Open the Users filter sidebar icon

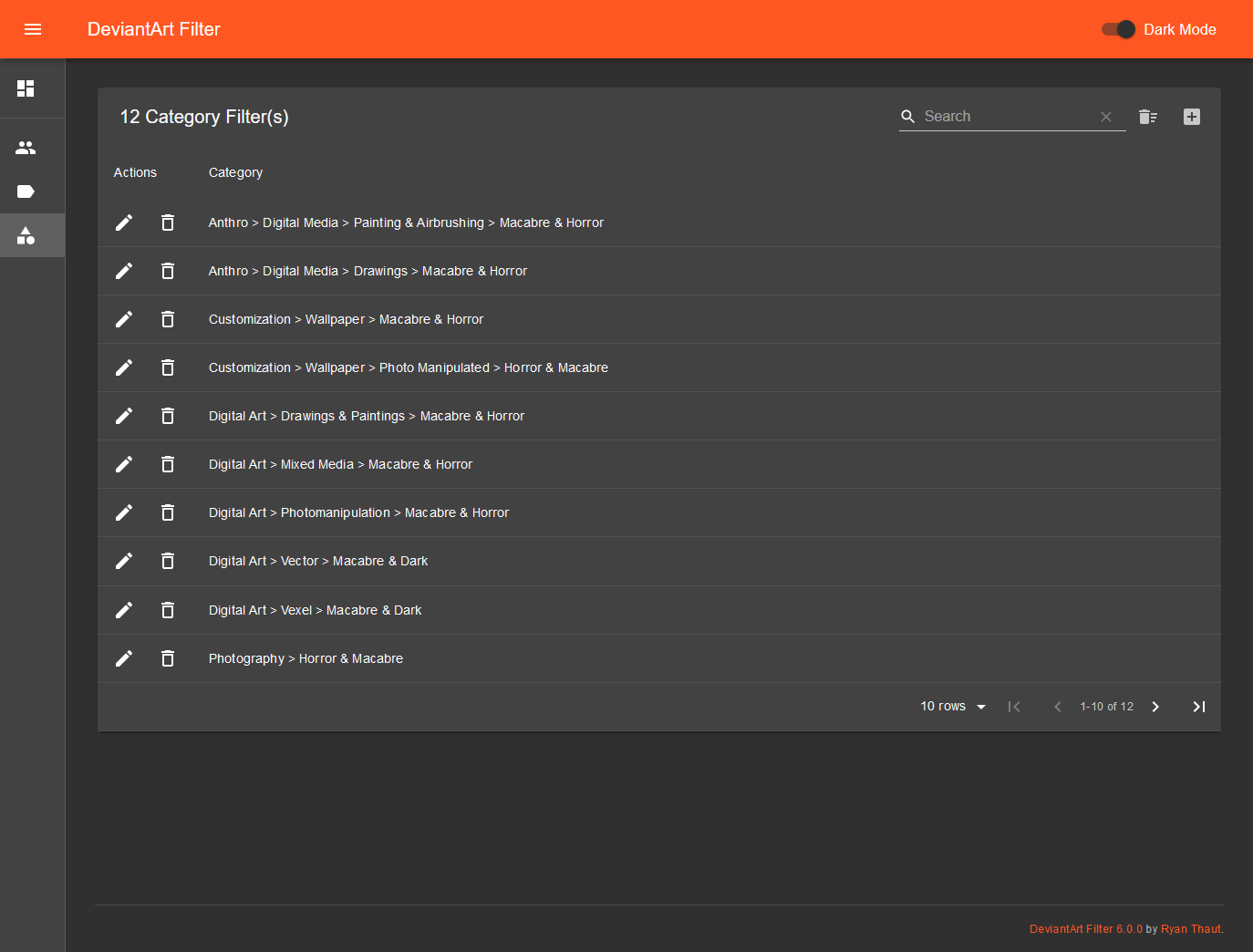26,148
